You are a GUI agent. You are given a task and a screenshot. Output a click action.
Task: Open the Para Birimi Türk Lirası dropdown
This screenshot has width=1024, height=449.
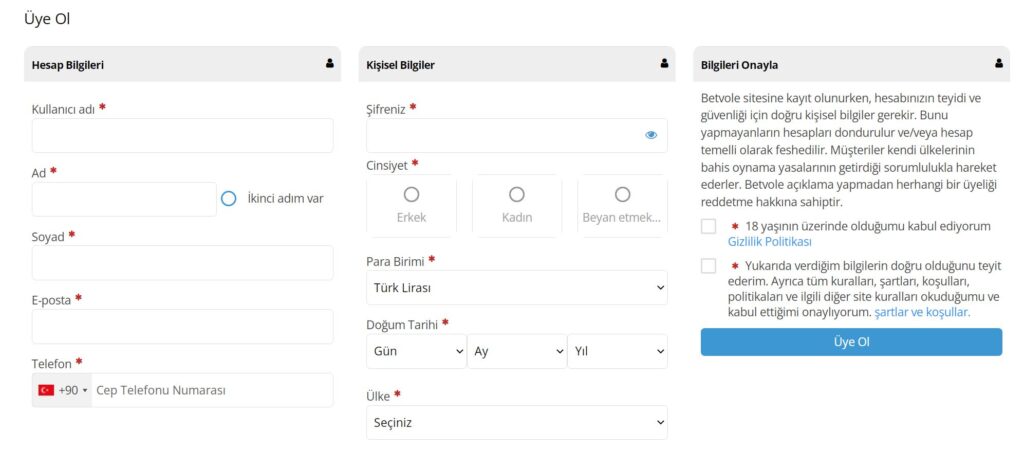[x=517, y=288]
